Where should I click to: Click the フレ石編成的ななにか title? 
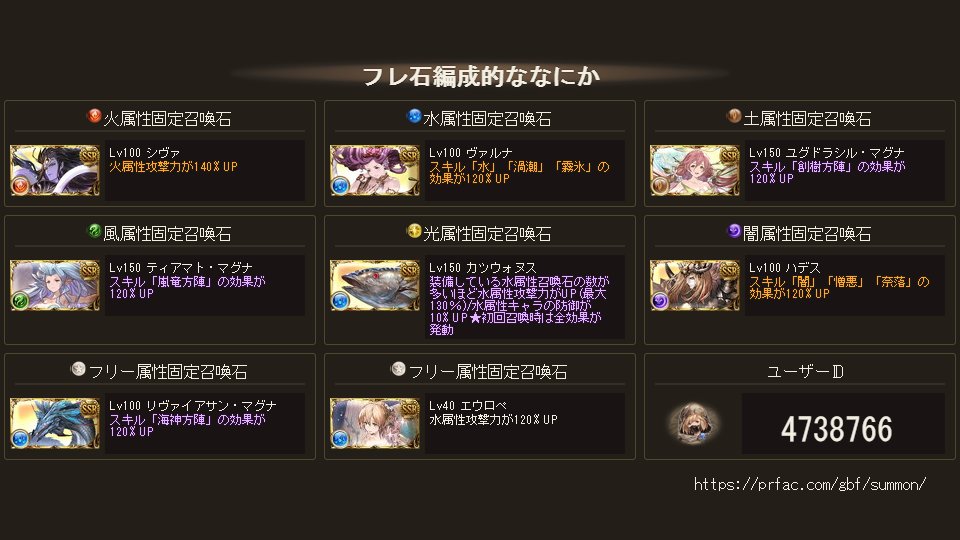481,77
